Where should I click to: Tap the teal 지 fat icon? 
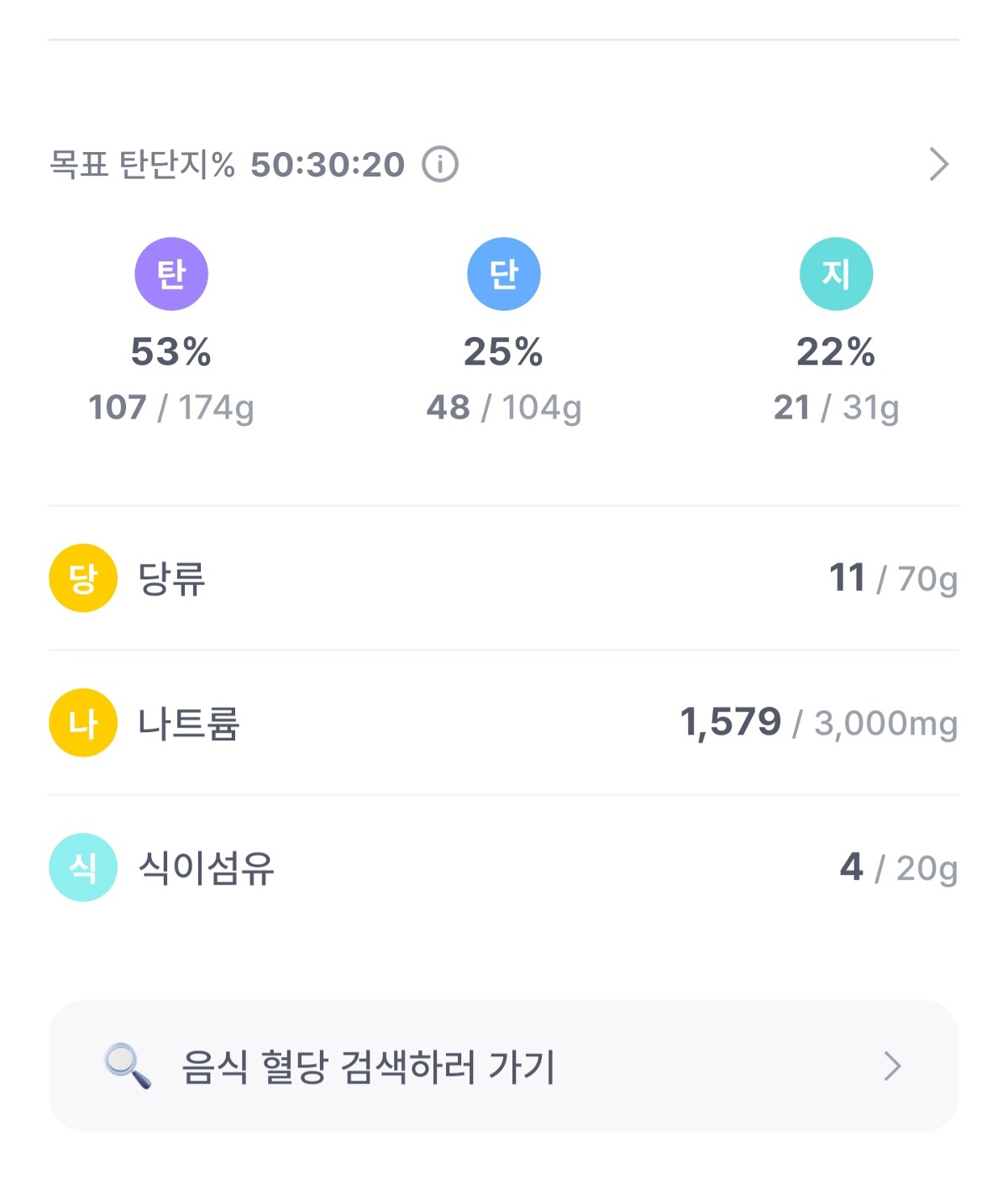836,274
